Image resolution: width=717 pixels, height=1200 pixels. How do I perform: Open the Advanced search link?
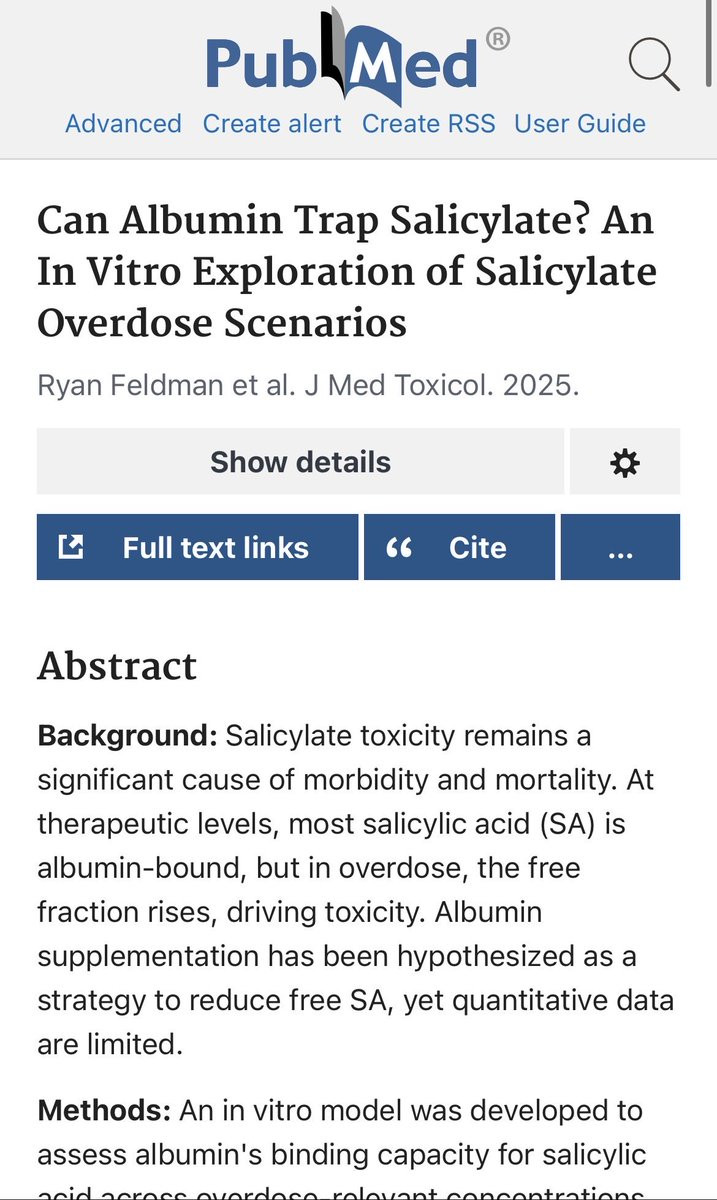click(123, 124)
